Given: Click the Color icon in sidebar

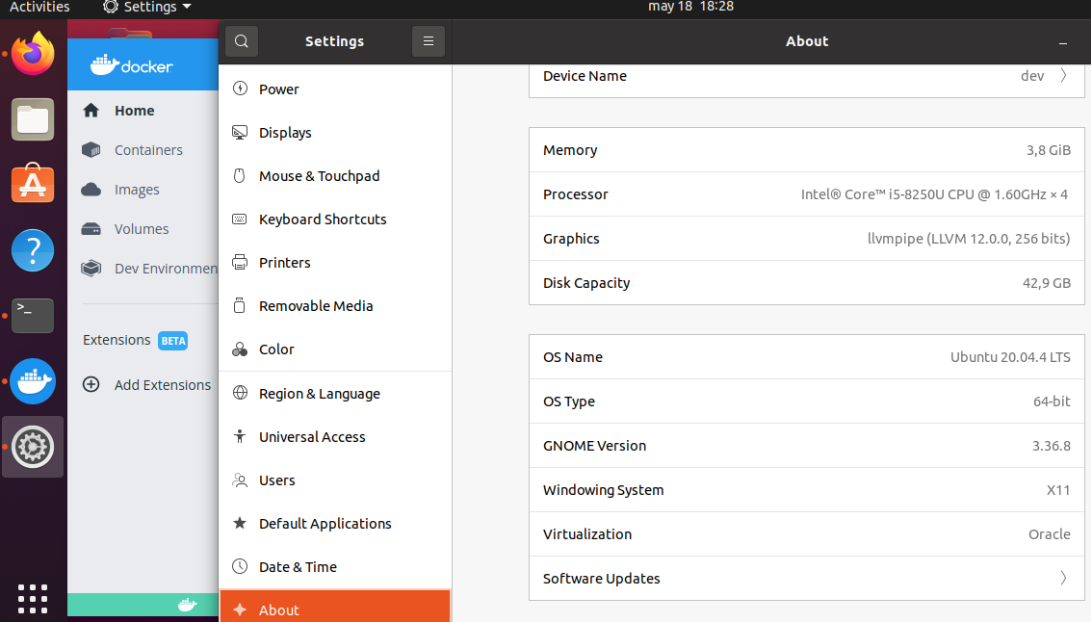Looking at the screenshot, I should point(240,349).
